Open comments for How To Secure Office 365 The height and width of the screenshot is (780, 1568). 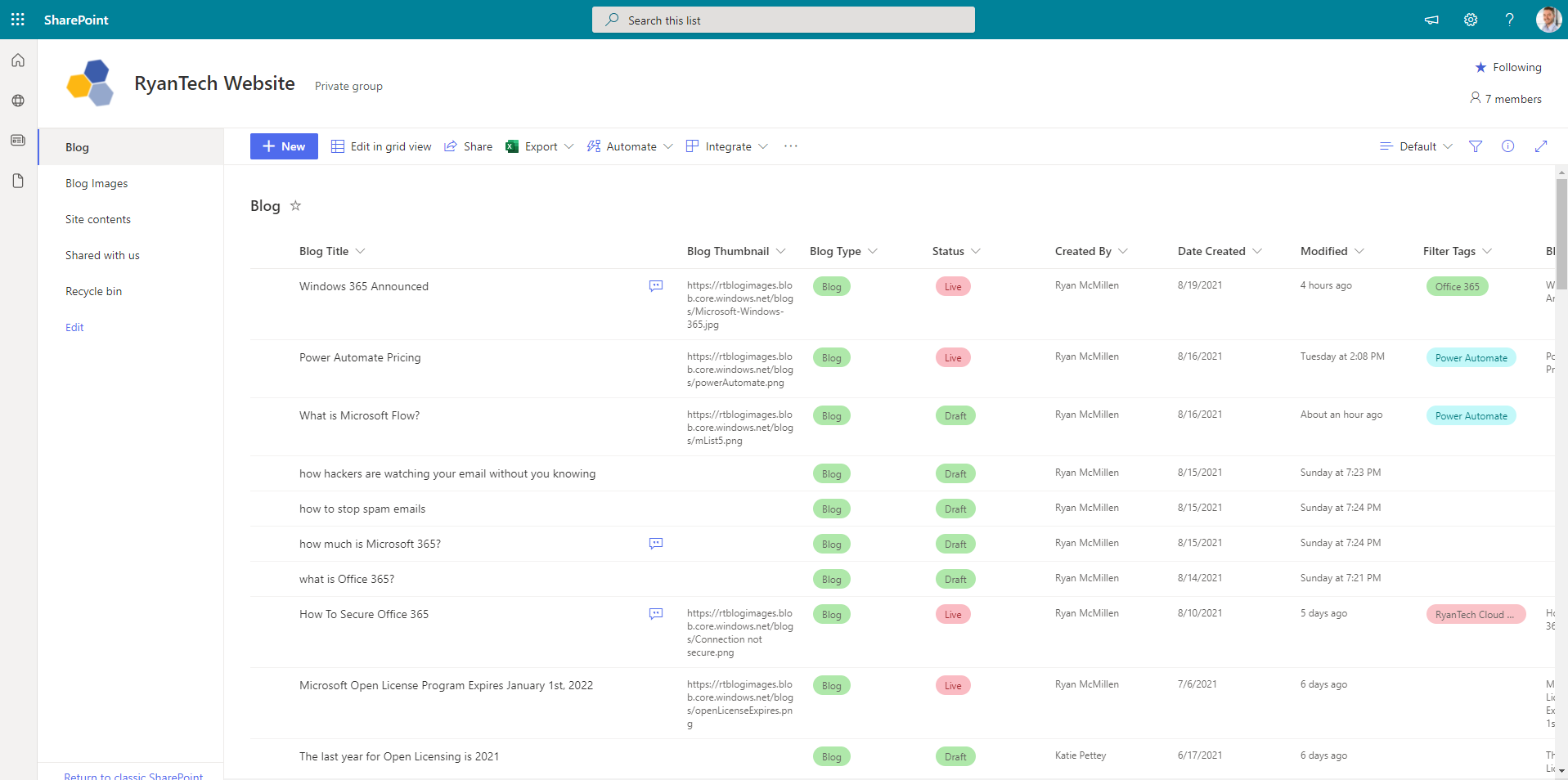point(656,614)
